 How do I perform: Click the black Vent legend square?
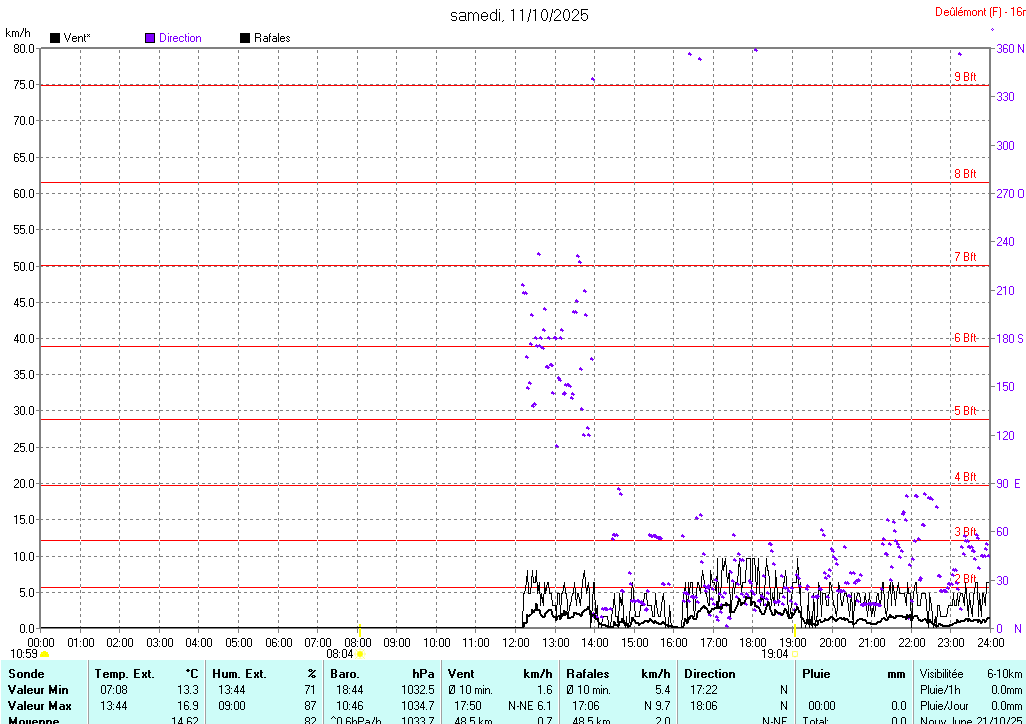(x=55, y=38)
